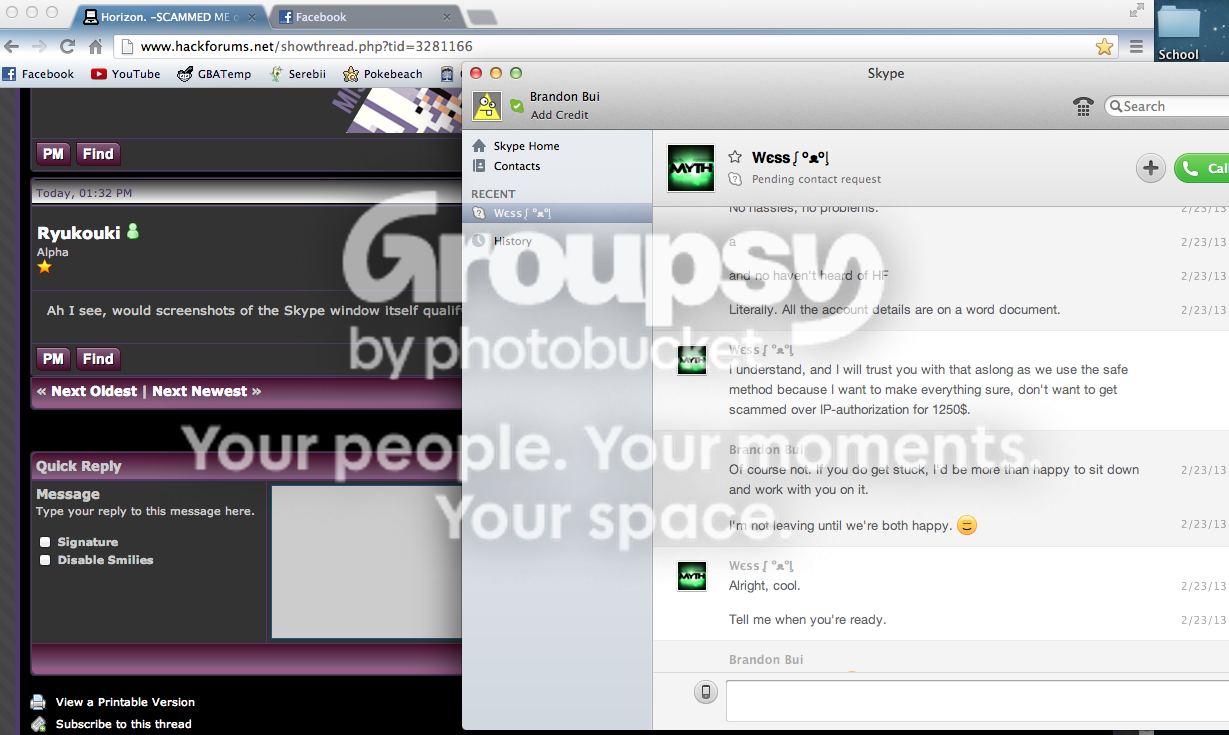The width and height of the screenshot is (1229, 735).
Task: Favorite Wess with the star icon
Action: (735, 157)
